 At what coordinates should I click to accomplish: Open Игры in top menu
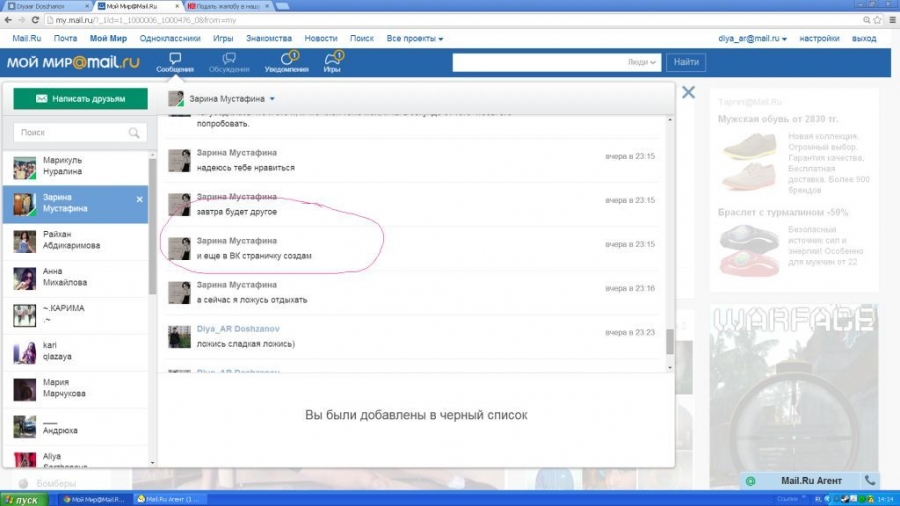click(x=223, y=38)
